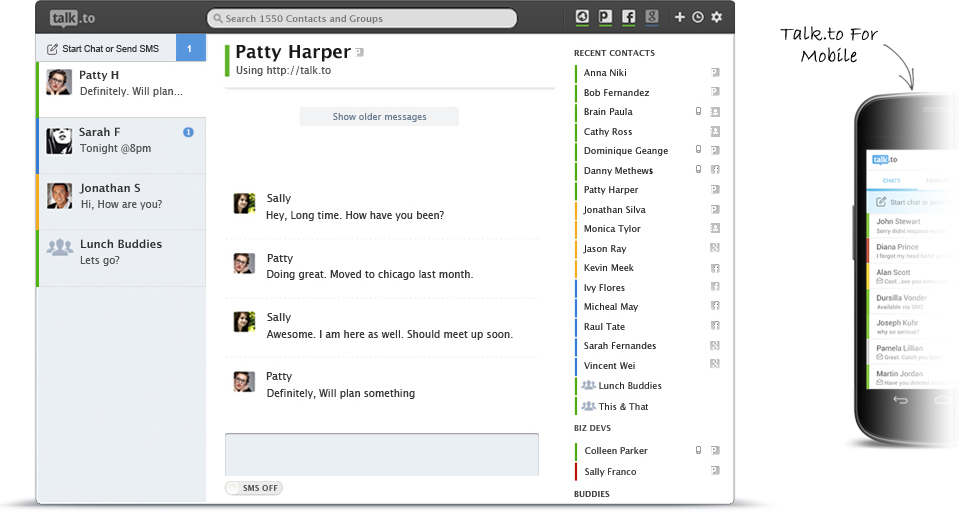Image resolution: width=959 pixels, height=513 pixels.
Task: Open the settings gear icon
Action: coord(717,17)
